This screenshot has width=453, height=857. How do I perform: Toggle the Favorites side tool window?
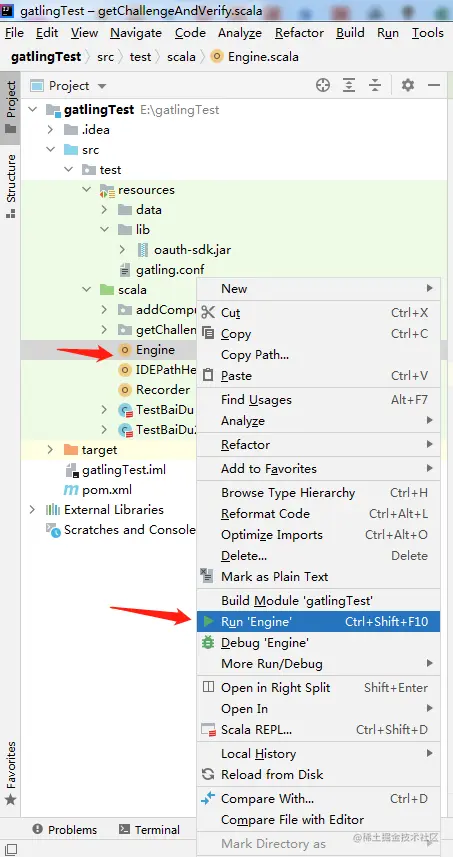click(x=10, y=773)
